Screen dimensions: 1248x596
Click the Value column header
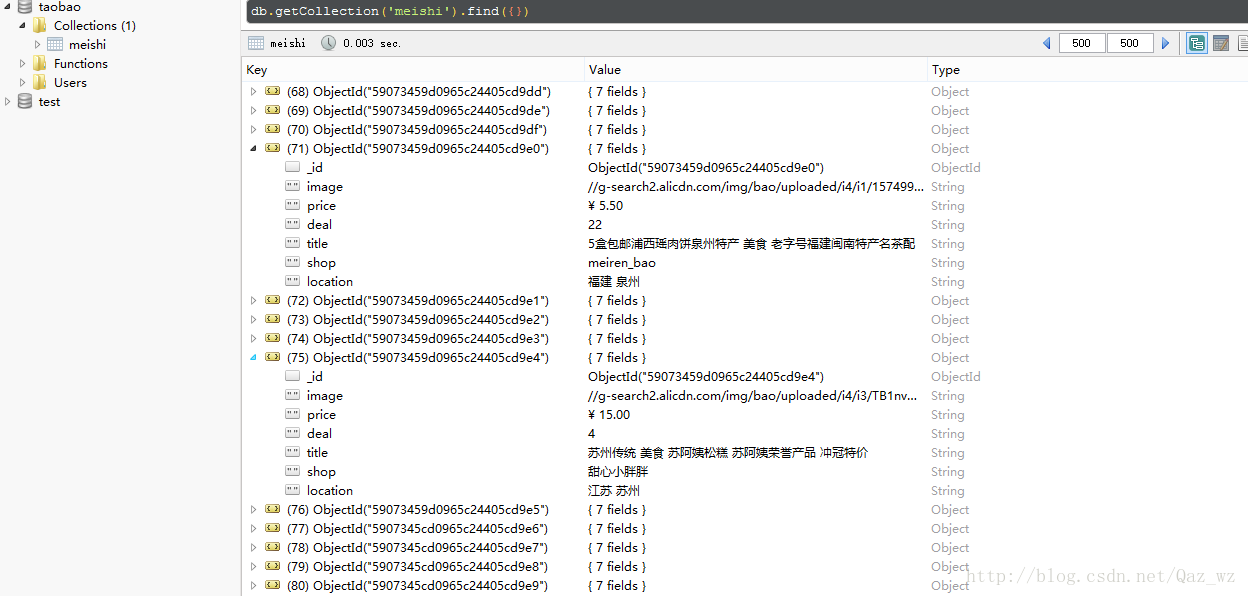point(756,69)
